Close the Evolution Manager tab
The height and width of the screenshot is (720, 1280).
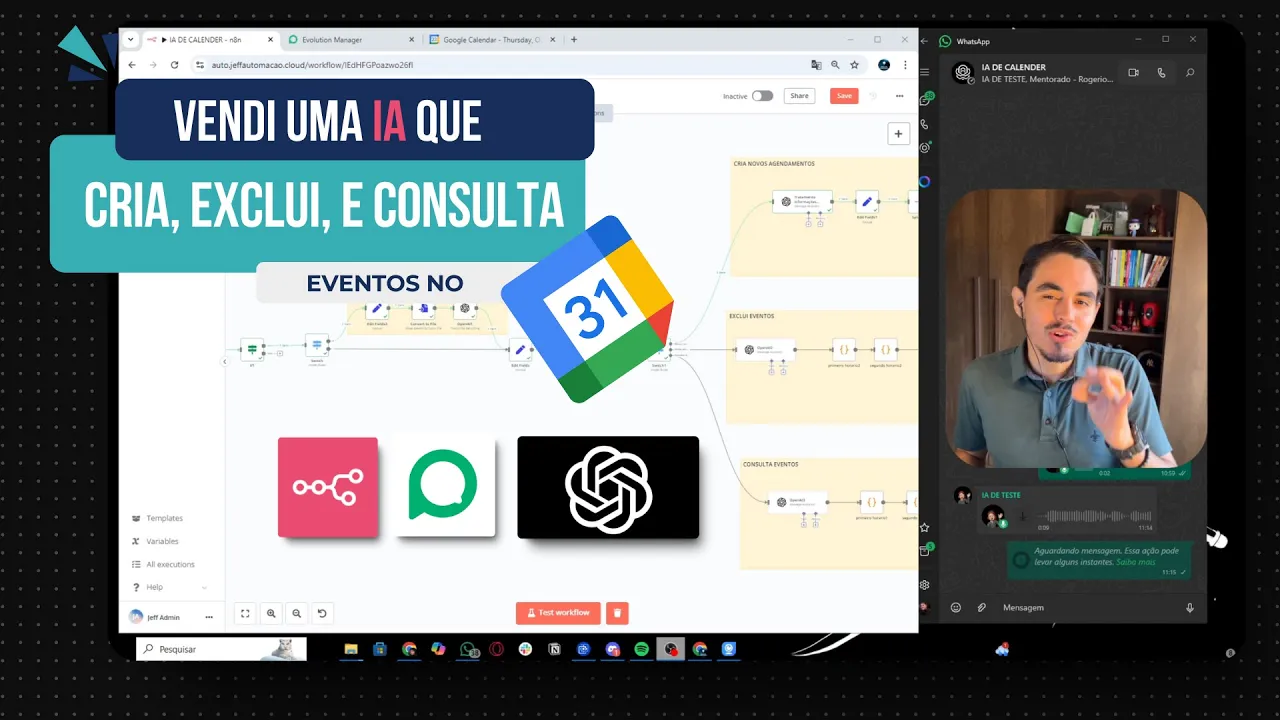[x=411, y=40]
